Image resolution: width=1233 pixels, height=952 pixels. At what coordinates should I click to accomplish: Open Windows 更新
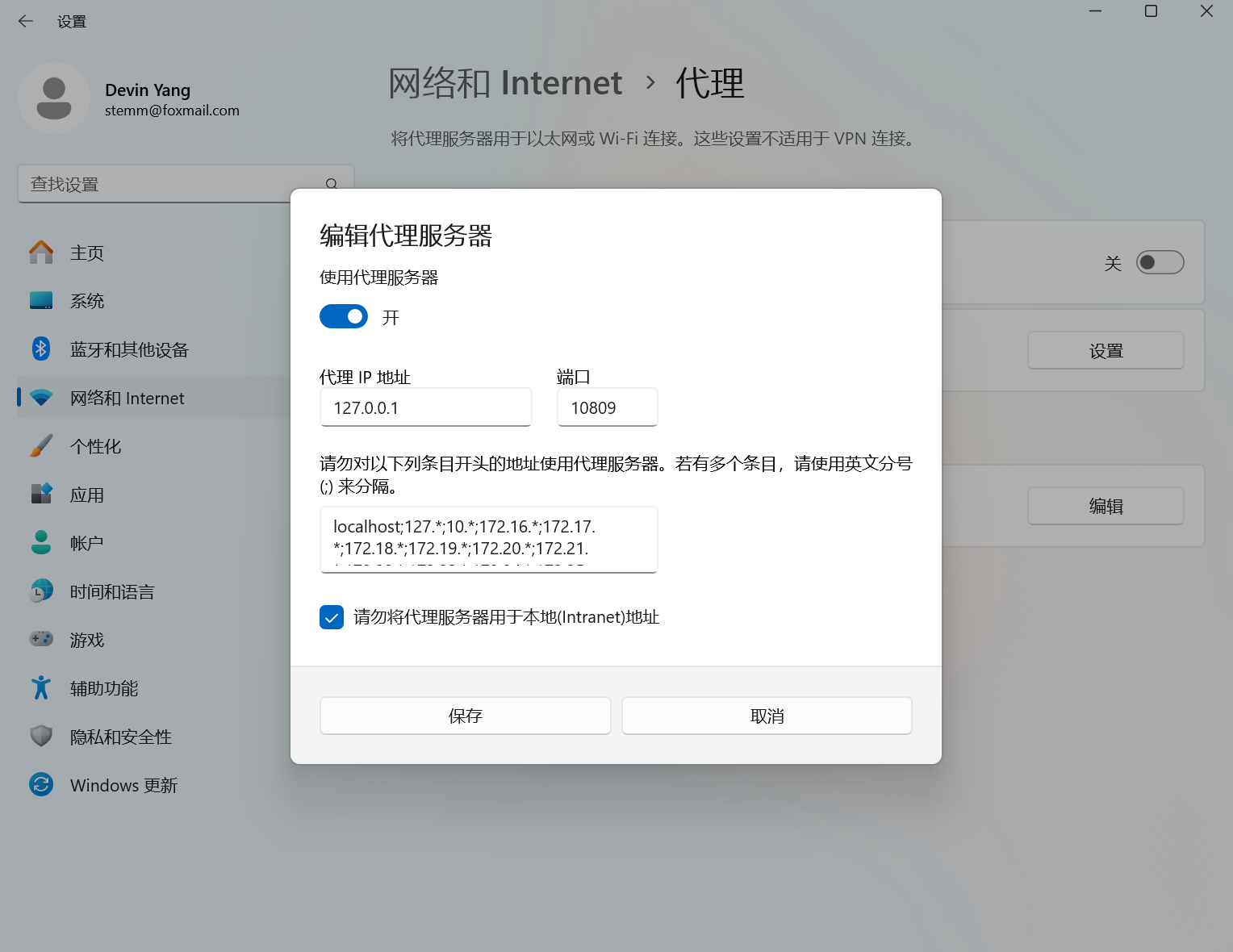coord(123,784)
